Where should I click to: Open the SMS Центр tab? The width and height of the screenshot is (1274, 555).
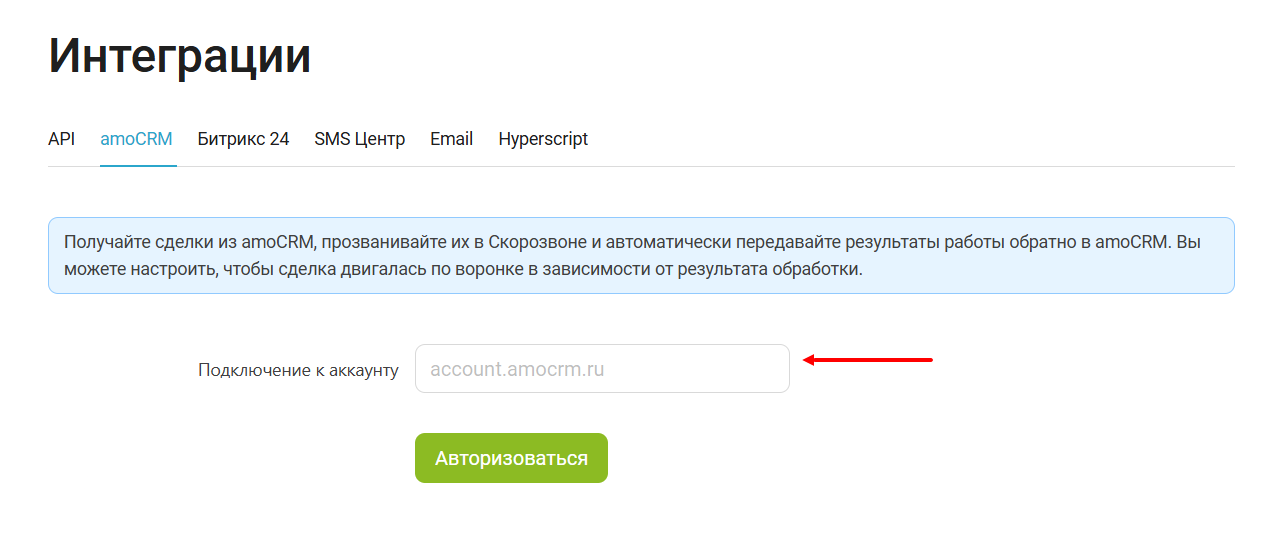(359, 139)
